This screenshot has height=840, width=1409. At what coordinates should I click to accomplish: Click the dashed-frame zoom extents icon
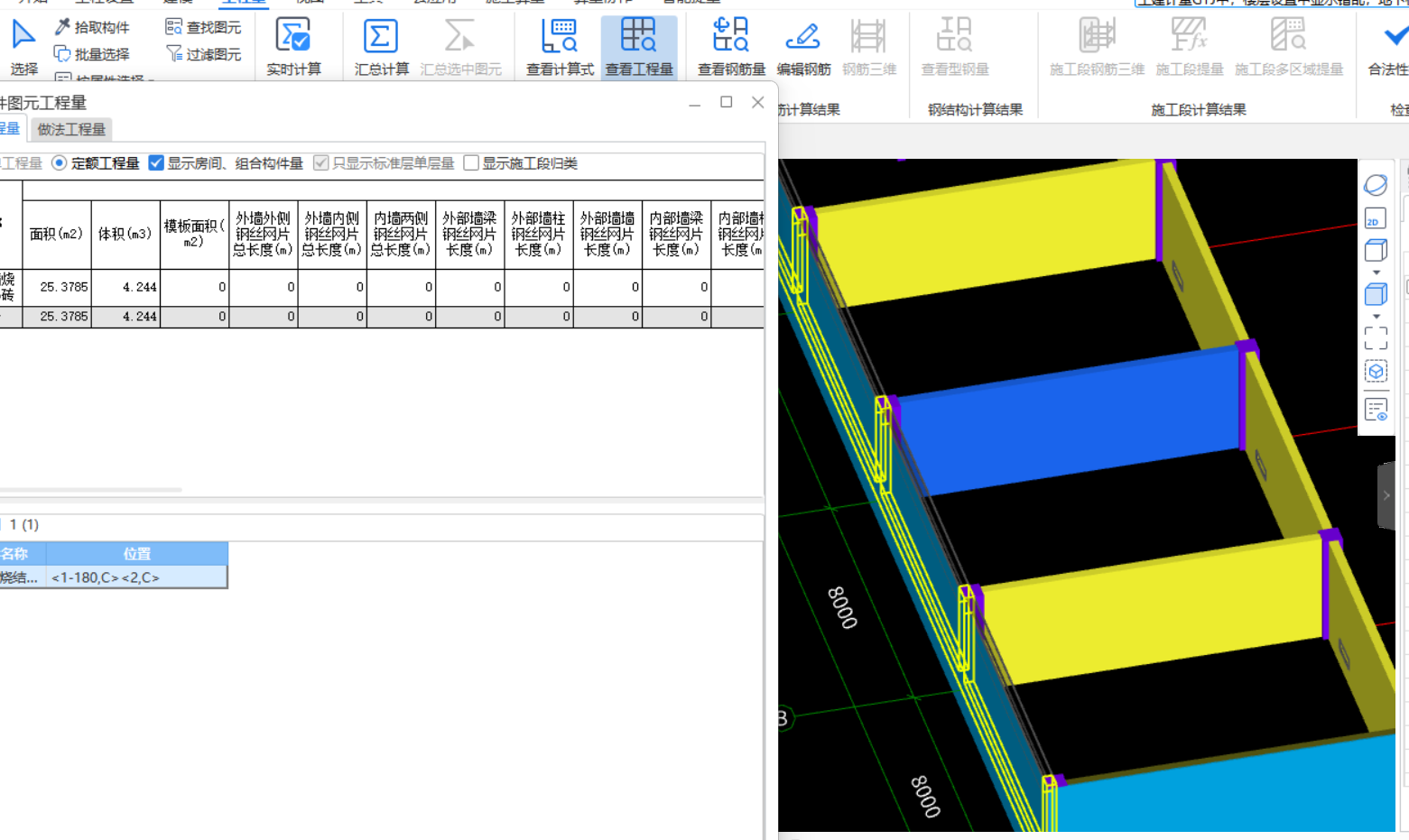(x=1376, y=337)
